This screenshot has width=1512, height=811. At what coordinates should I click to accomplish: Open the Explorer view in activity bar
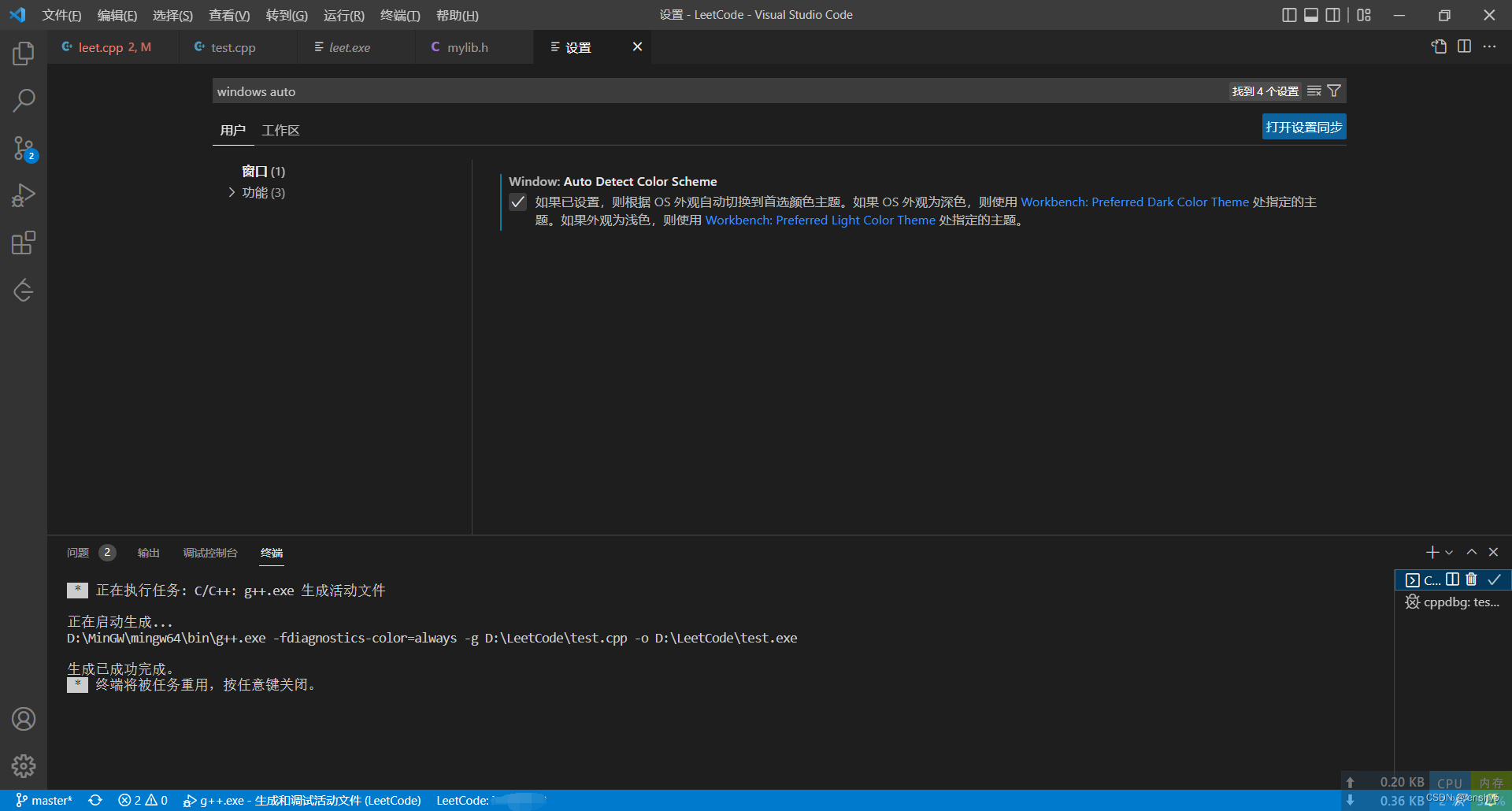[24, 54]
